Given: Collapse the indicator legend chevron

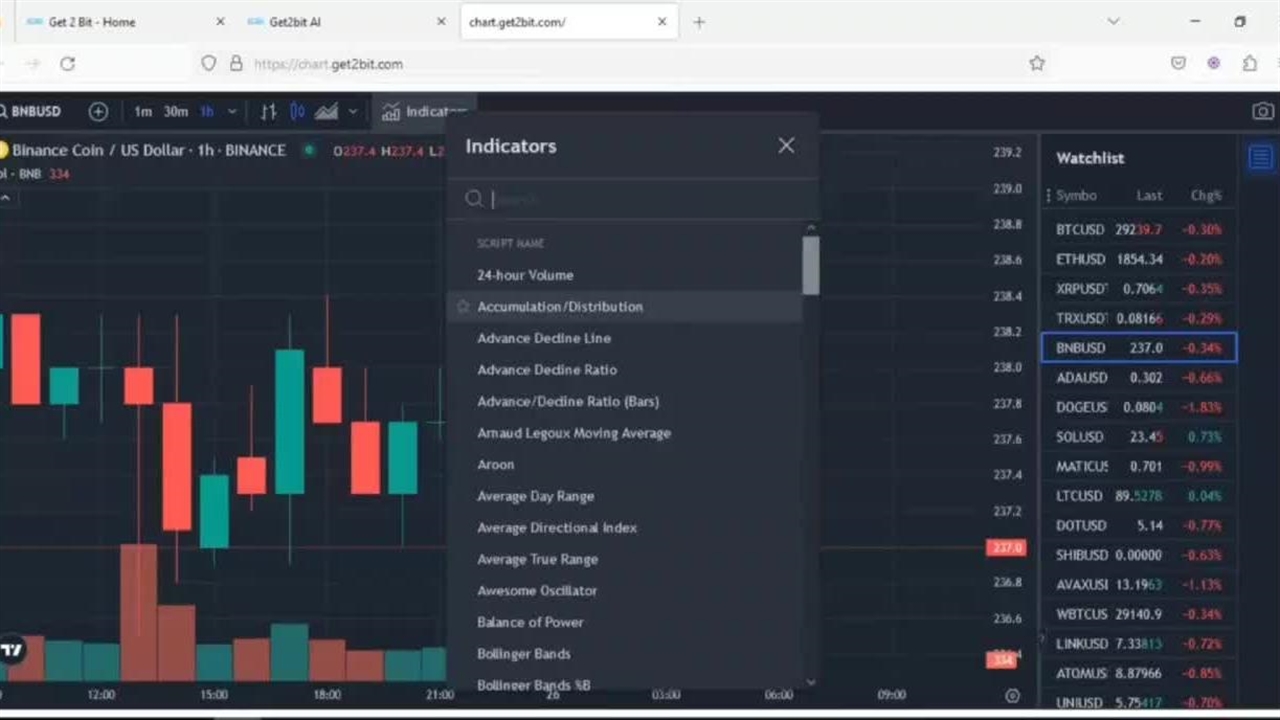Looking at the screenshot, I should point(5,198).
